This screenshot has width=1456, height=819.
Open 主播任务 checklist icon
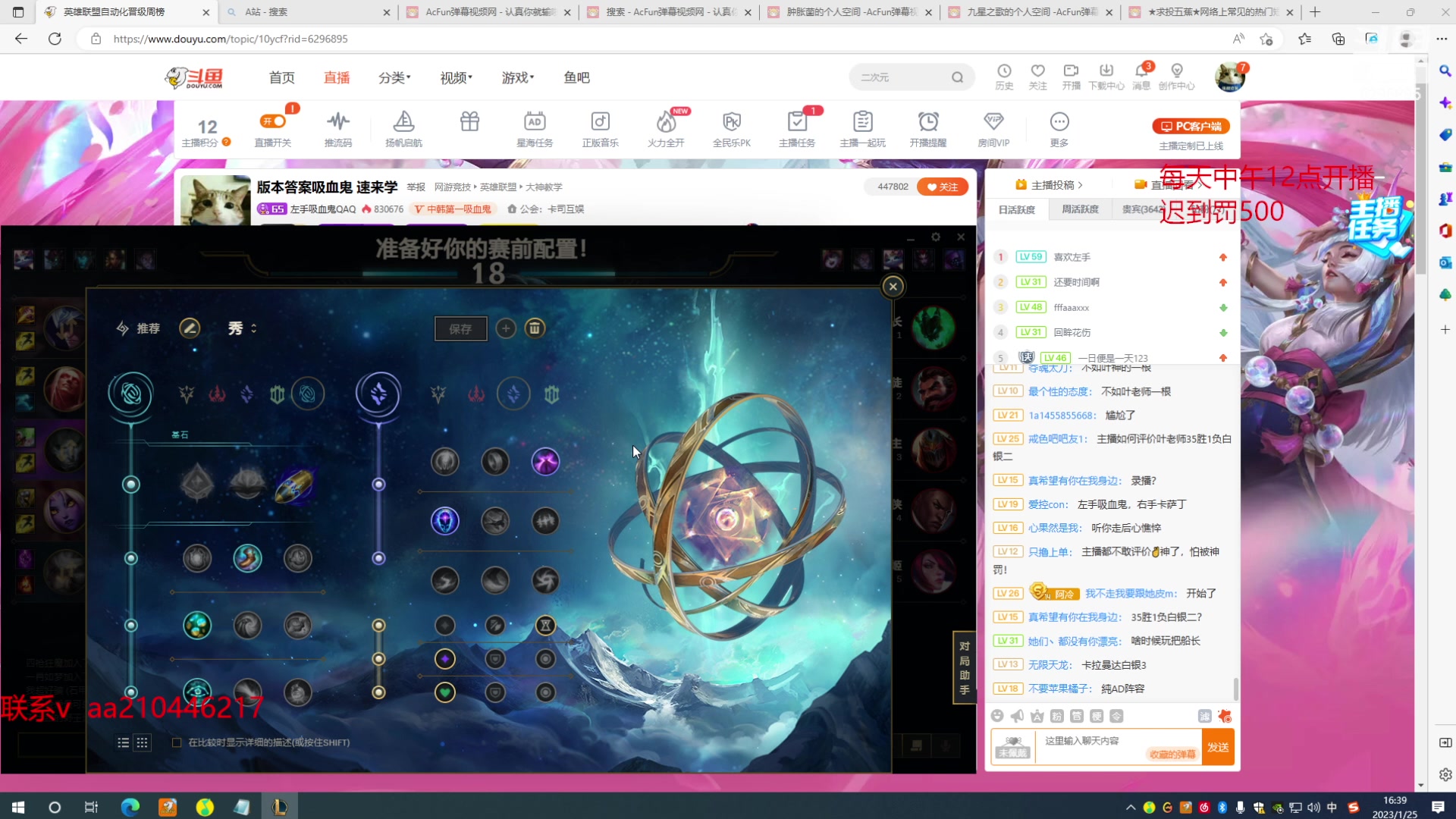point(797,121)
